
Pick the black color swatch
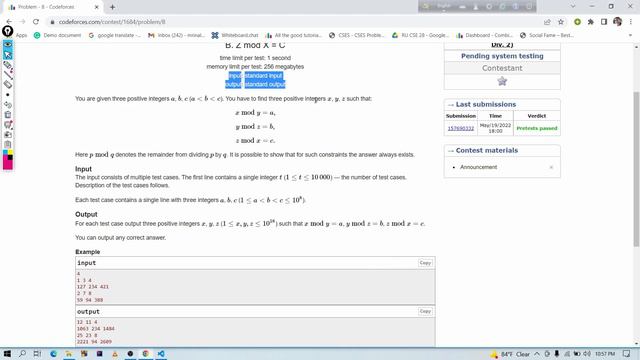click(10, 158)
